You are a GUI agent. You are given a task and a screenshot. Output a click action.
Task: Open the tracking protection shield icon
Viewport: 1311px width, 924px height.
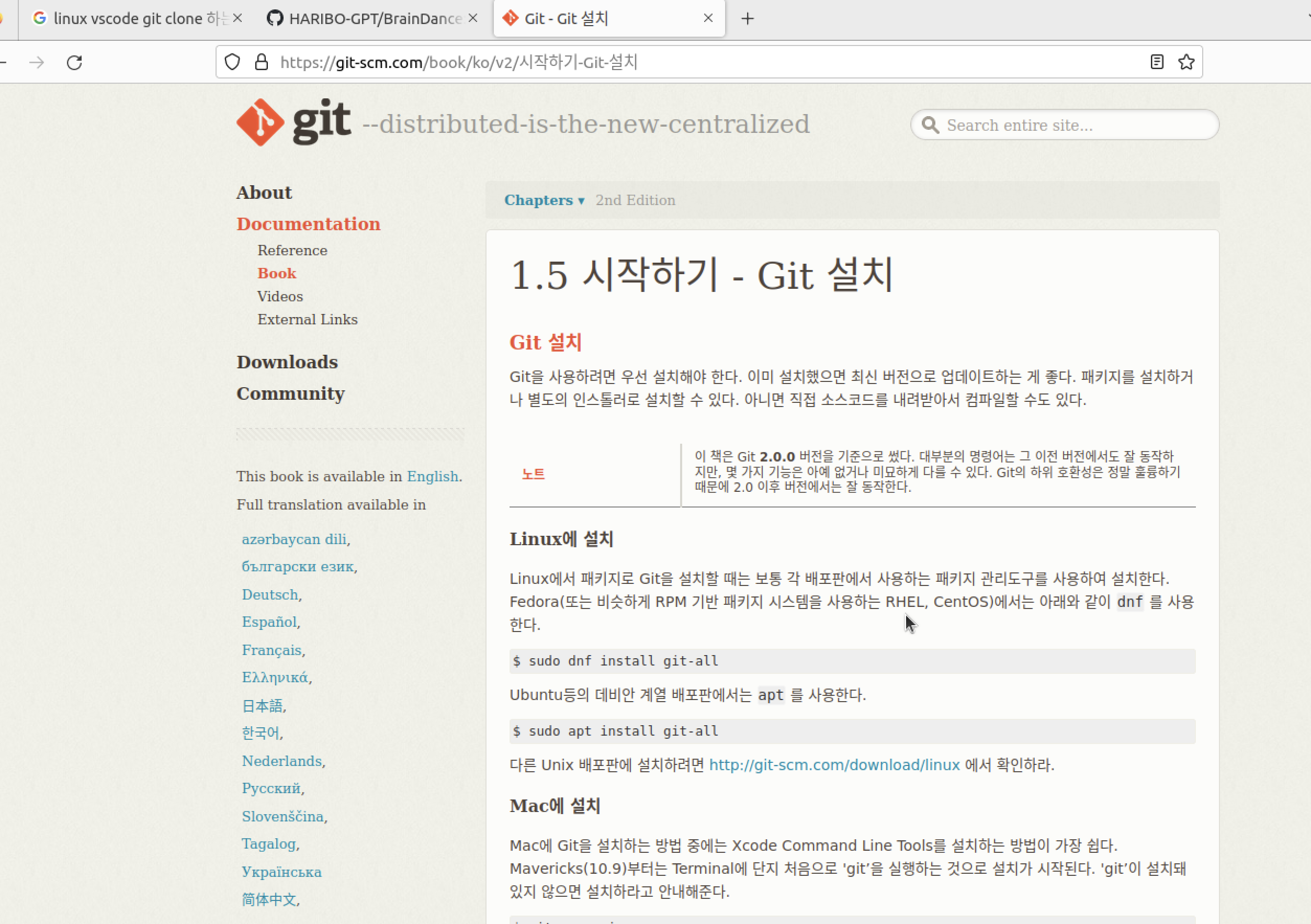pos(232,62)
